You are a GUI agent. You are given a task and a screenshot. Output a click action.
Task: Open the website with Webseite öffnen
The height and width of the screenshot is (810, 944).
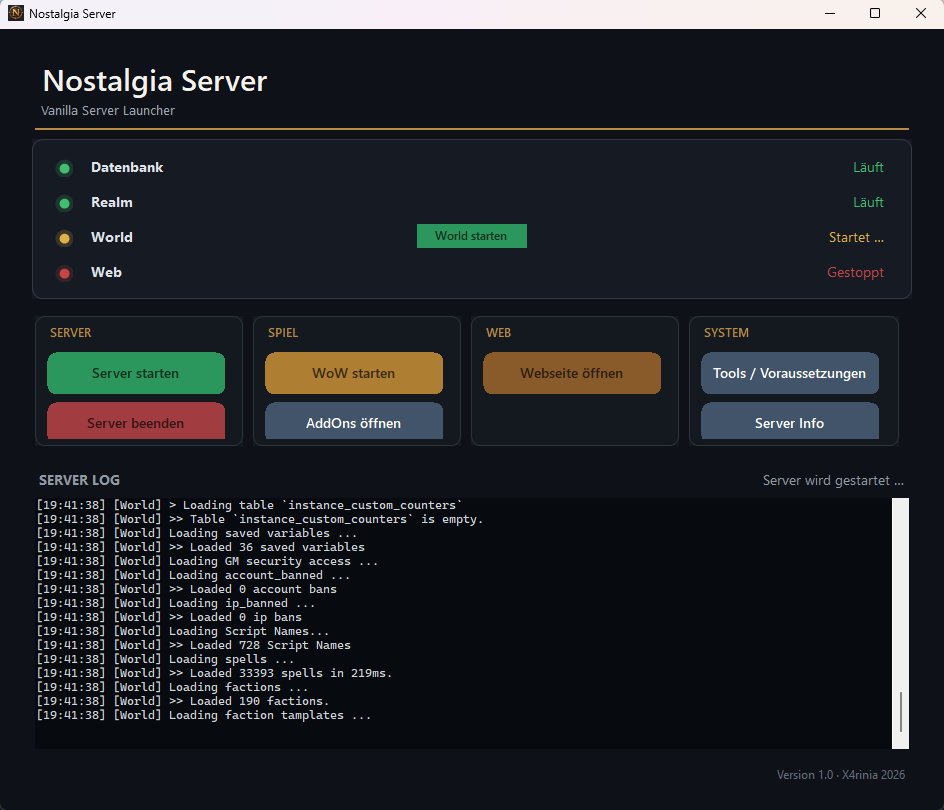click(571, 373)
